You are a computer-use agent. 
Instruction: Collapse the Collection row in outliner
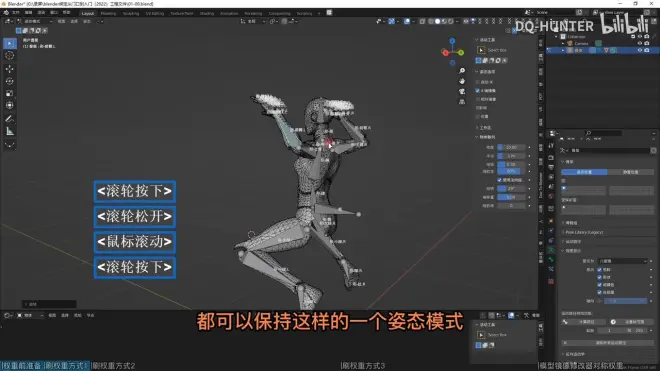(x=556, y=37)
